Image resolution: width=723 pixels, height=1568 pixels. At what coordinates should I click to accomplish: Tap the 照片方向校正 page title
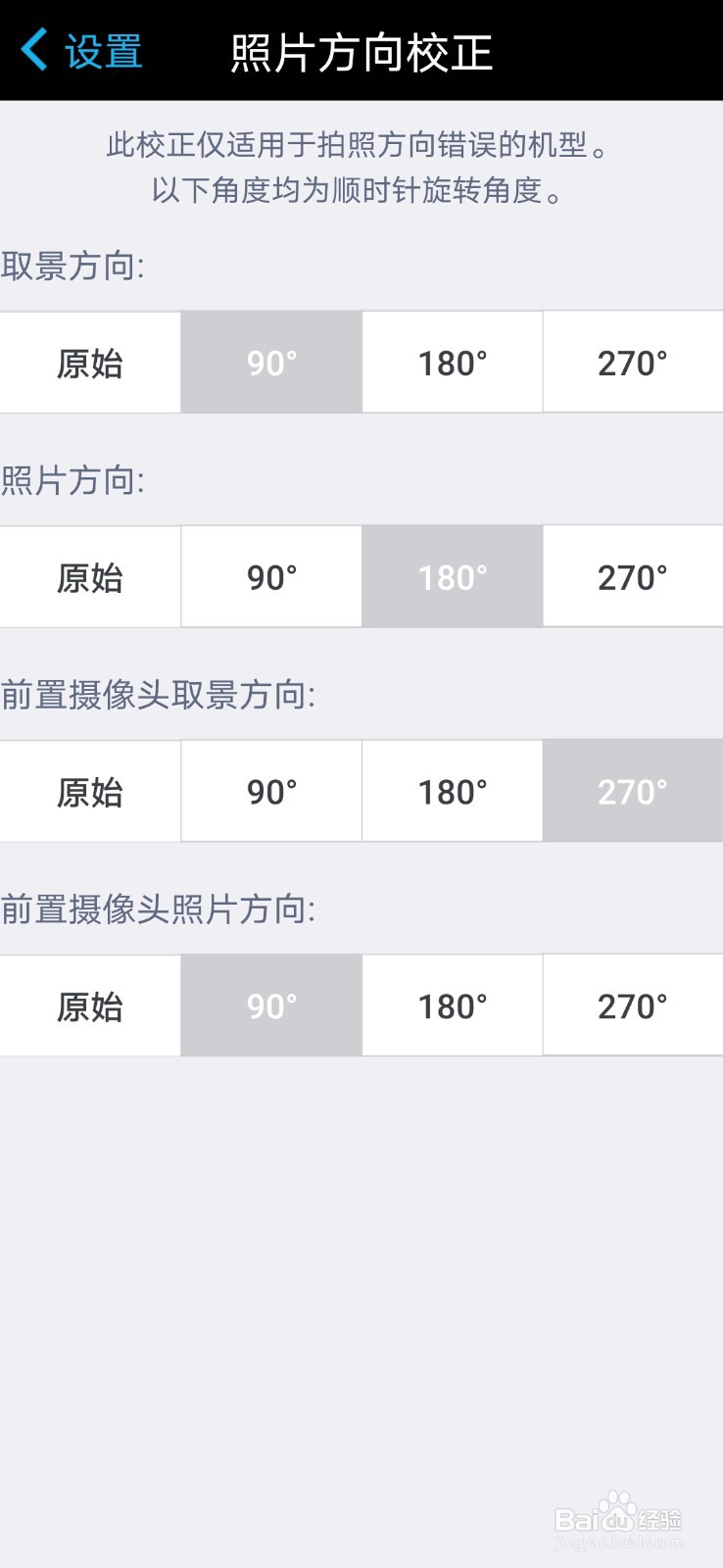361,52
